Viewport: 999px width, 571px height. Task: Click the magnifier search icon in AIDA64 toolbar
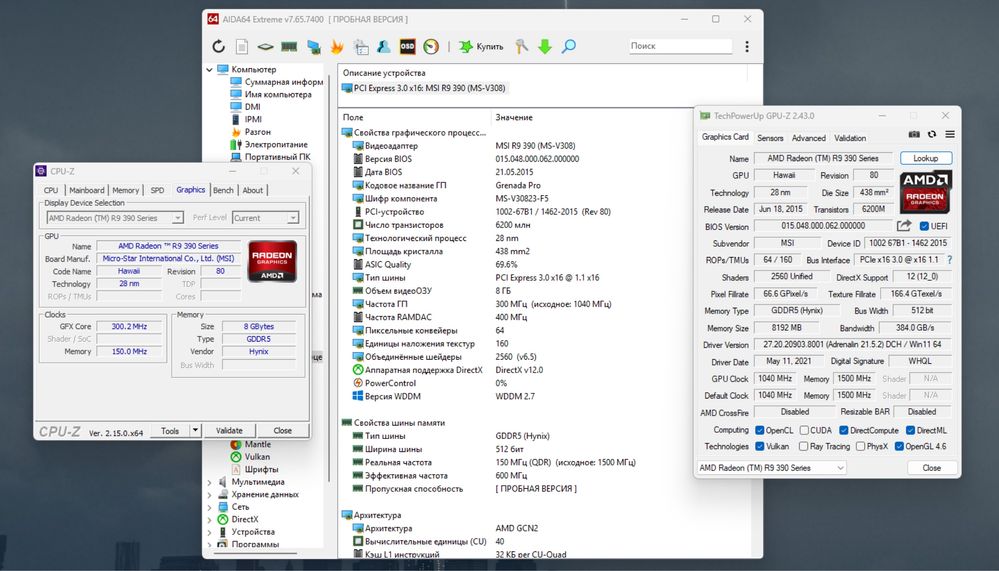click(x=568, y=46)
